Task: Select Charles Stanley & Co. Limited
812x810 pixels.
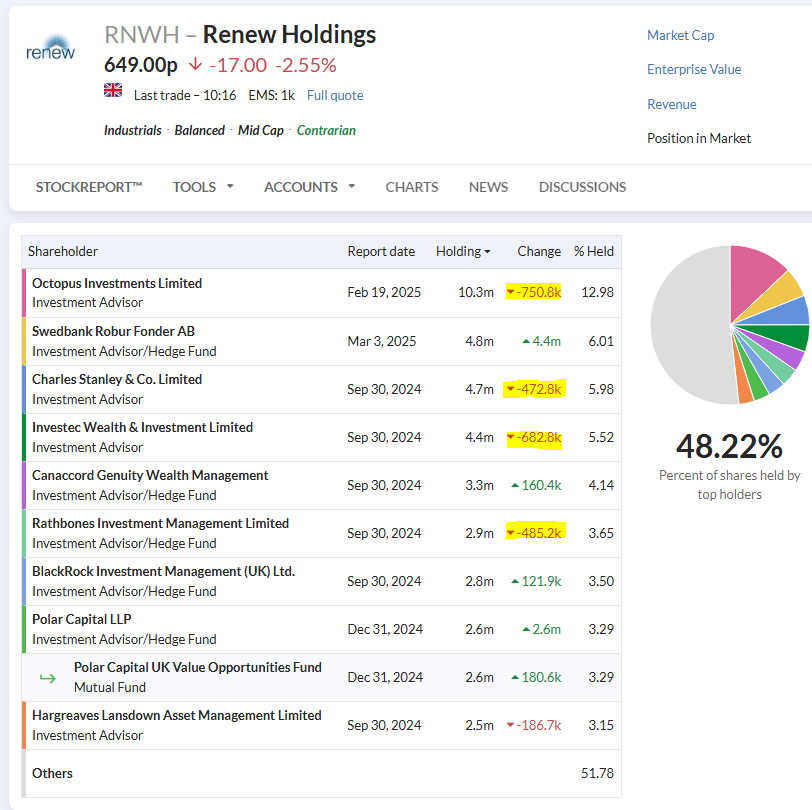Action: [117, 380]
